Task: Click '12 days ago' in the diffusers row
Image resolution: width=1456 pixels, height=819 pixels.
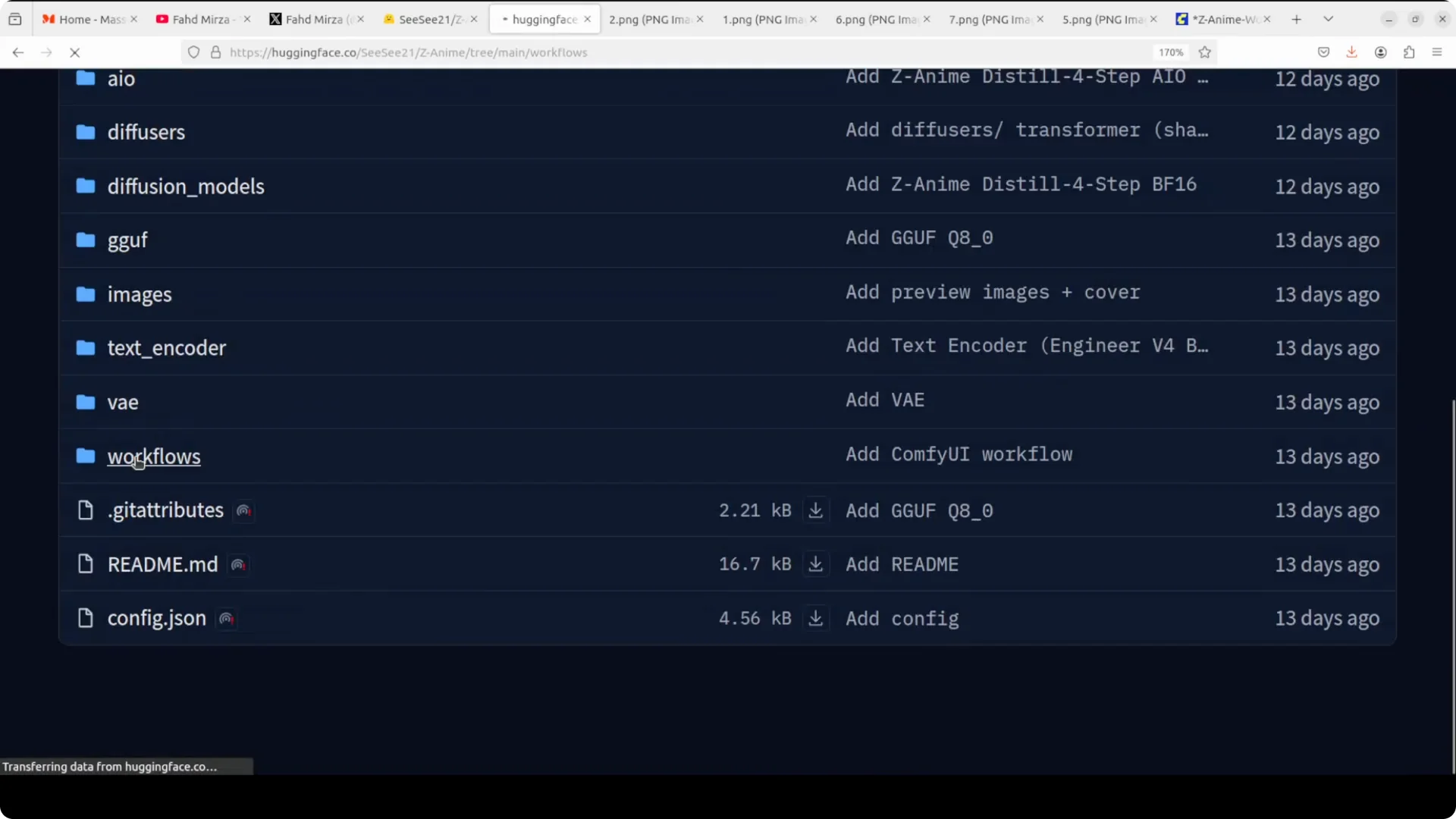Action: (x=1327, y=133)
